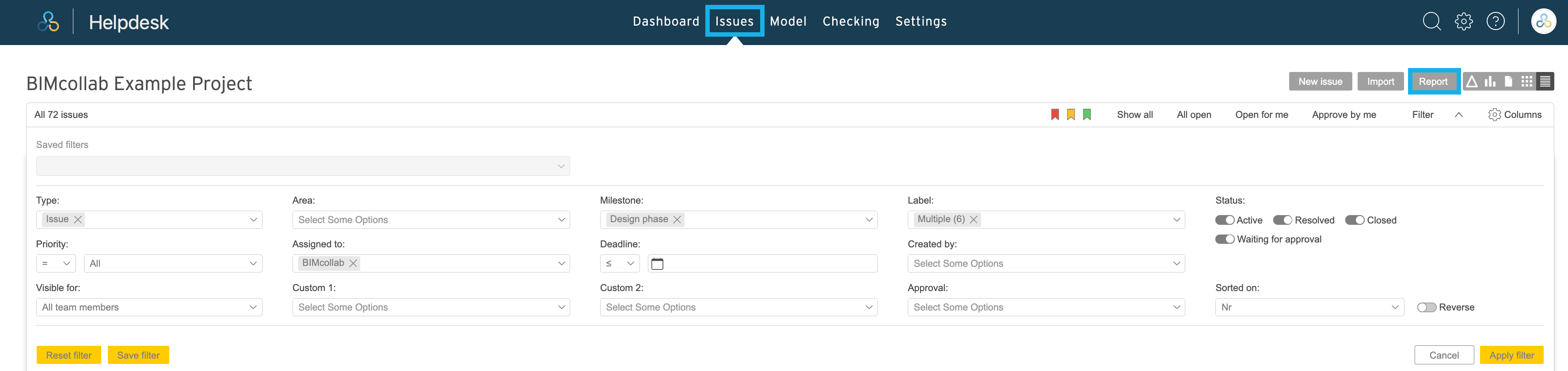Switch to bar chart view icon
Viewport: 1568px width, 371px height.
[x=1490, y=82]
